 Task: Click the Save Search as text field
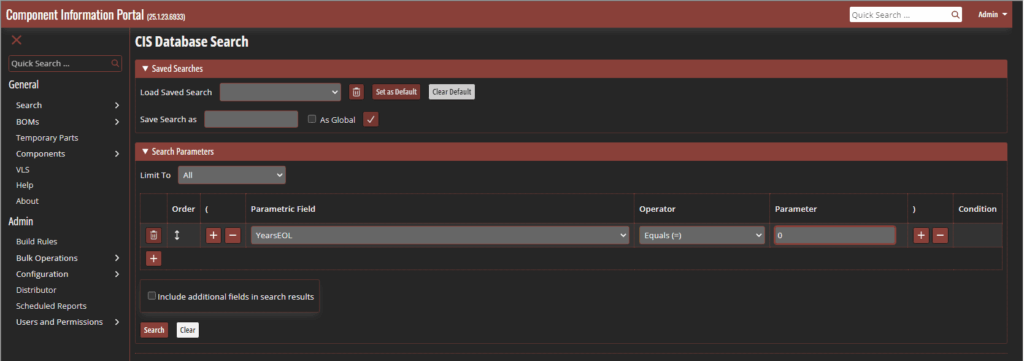point(251,119)
